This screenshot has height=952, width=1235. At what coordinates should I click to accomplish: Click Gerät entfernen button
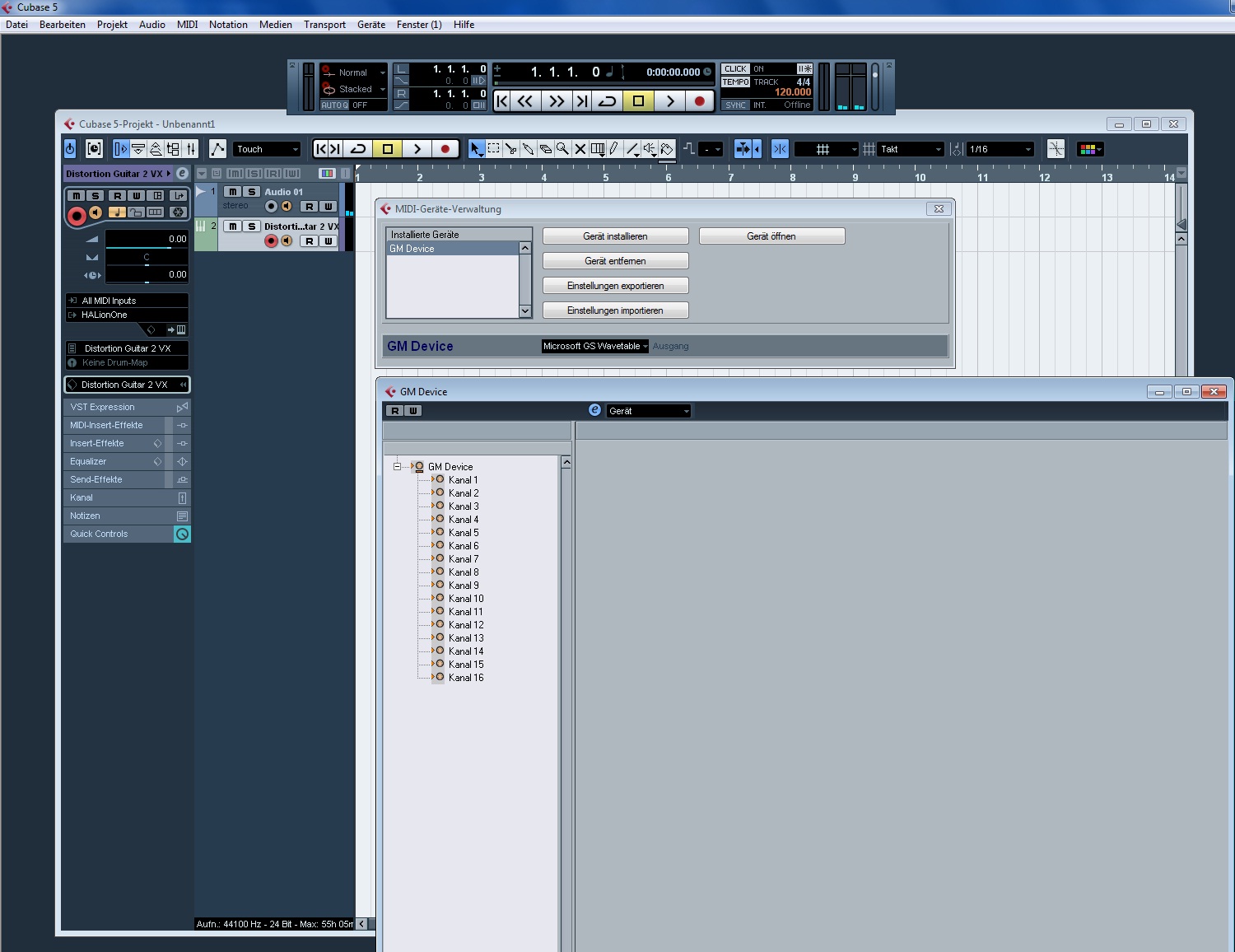[x=615, y=261]
